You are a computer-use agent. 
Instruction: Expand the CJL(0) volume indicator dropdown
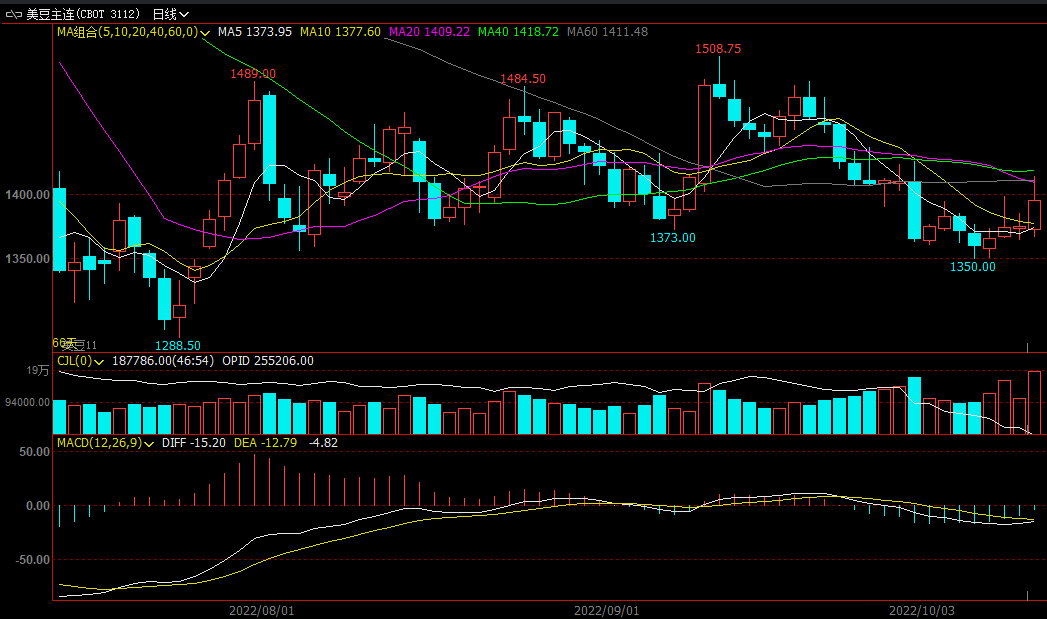point(99,361)
